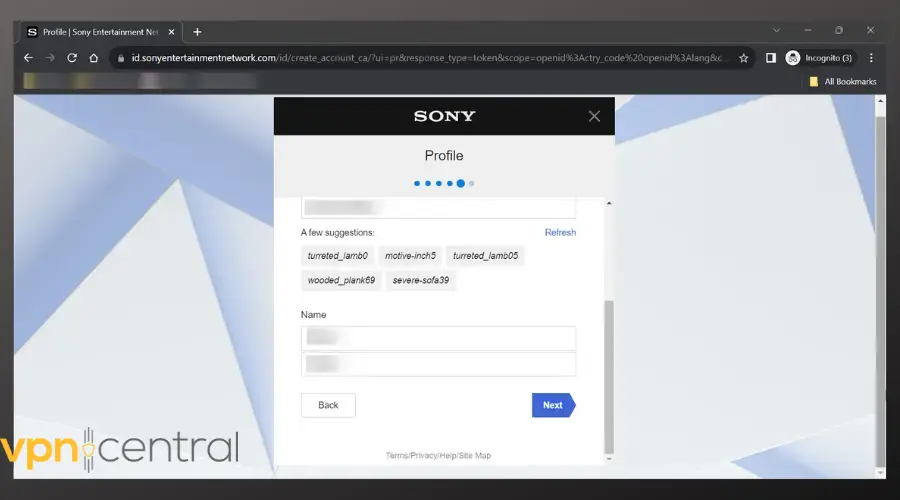Image resolution: width=900 pixels, height=500 pixels.
Task: Click the browser address bar URL
Action: [429, 58]
